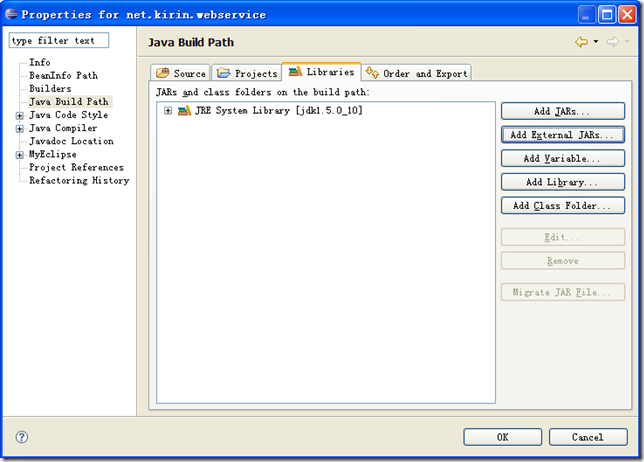Expand the JRE System Library node
Screen dimensions: 644x462
pos(168,110)
